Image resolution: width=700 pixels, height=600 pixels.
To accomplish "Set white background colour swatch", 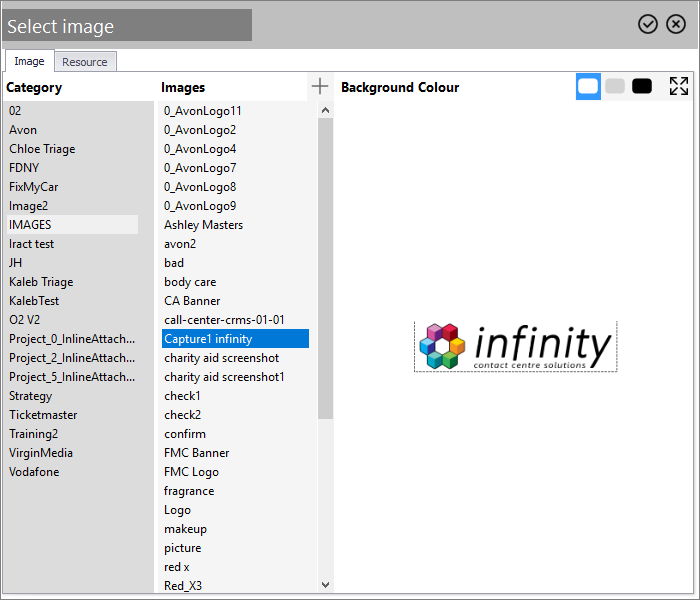I will coord(588,86).
